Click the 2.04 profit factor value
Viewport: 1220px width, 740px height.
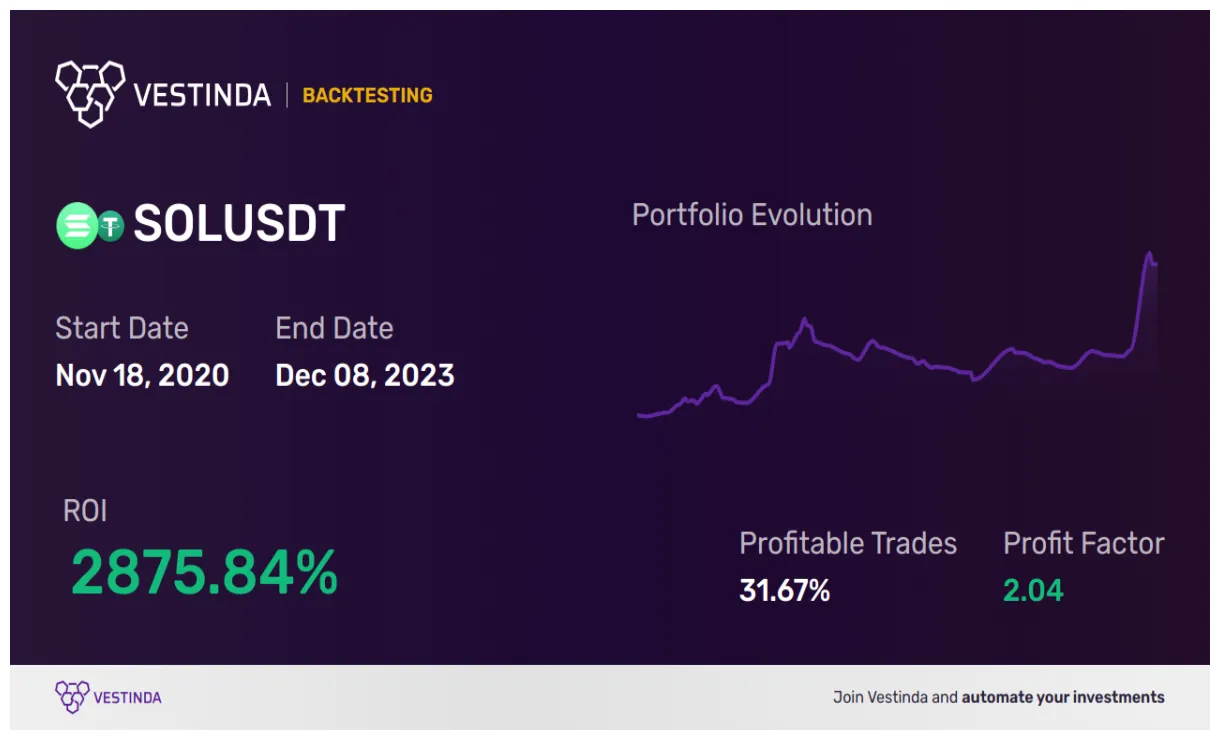click(1033, 591)
